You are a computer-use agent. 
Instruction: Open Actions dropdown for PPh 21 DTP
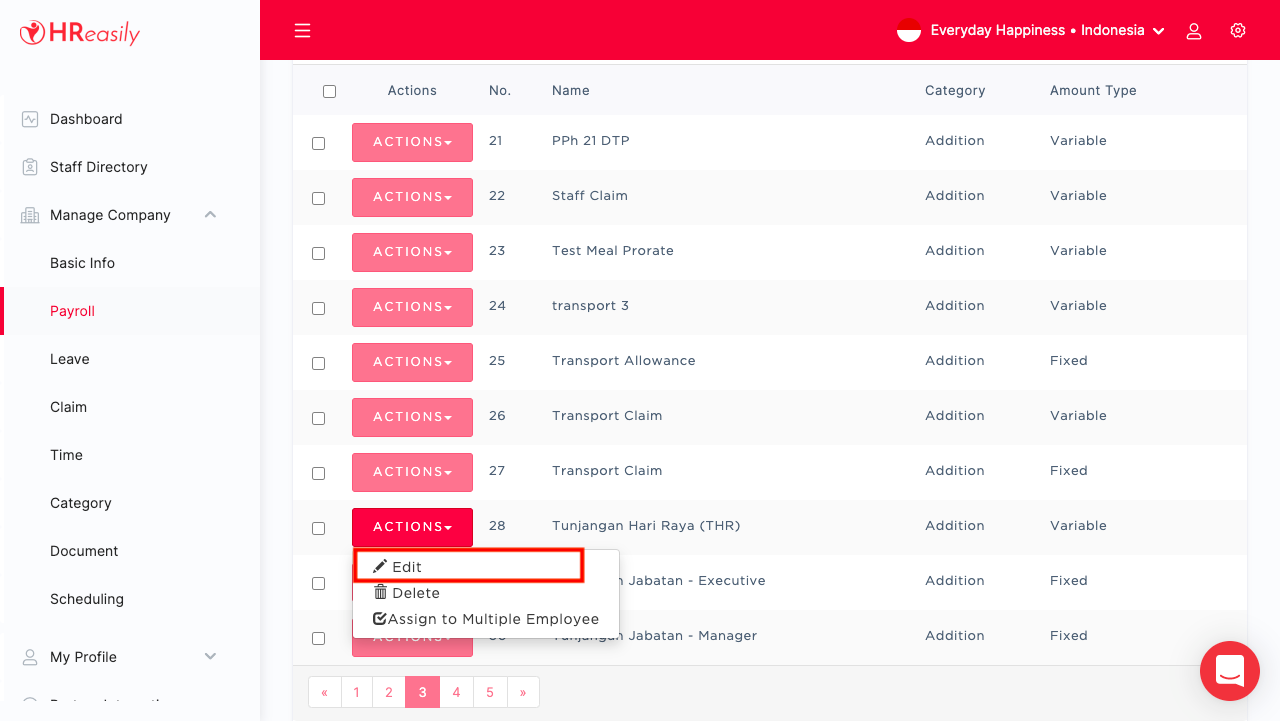point(412,142)
